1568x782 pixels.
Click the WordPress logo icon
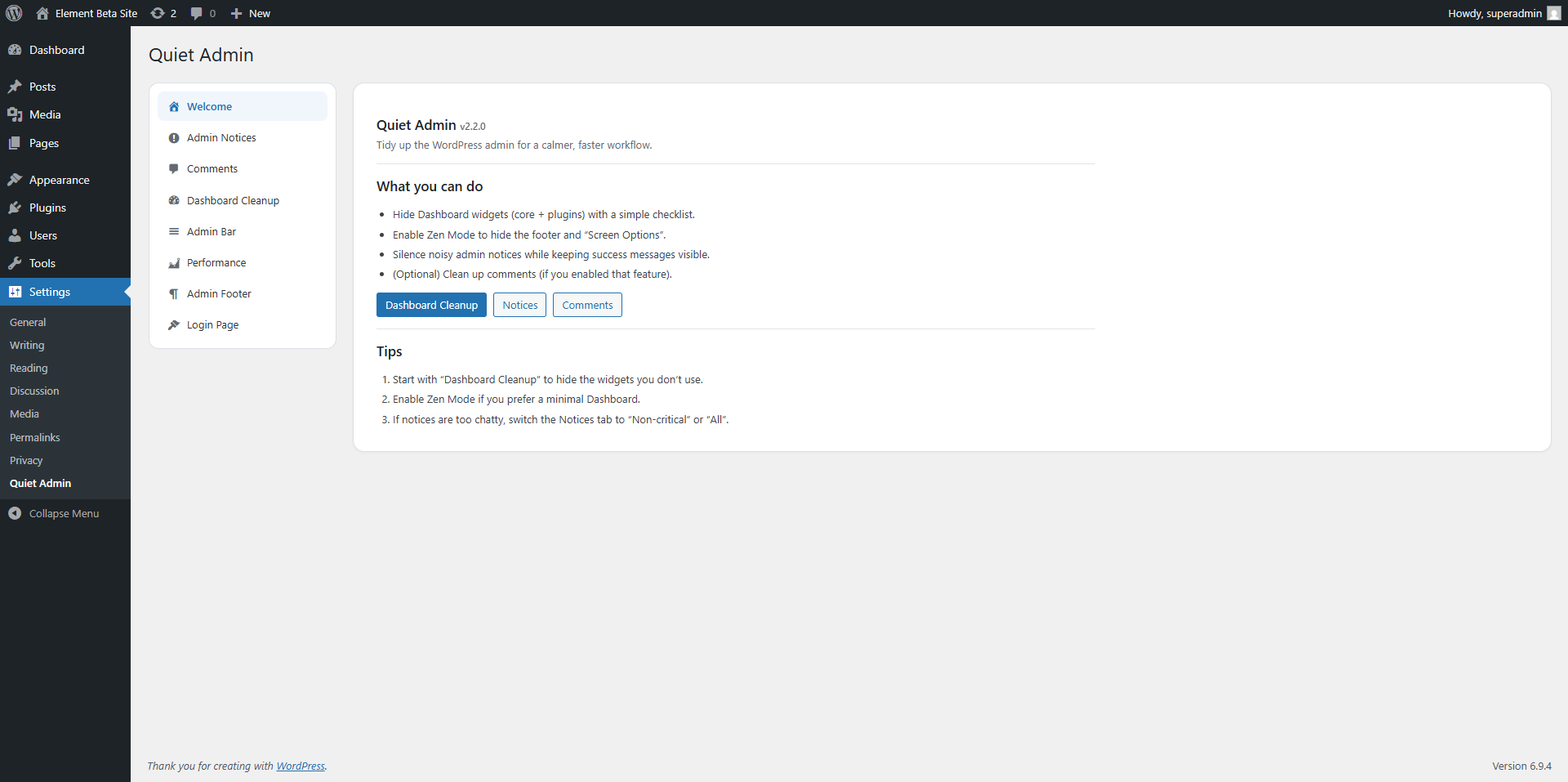point(14,13)
